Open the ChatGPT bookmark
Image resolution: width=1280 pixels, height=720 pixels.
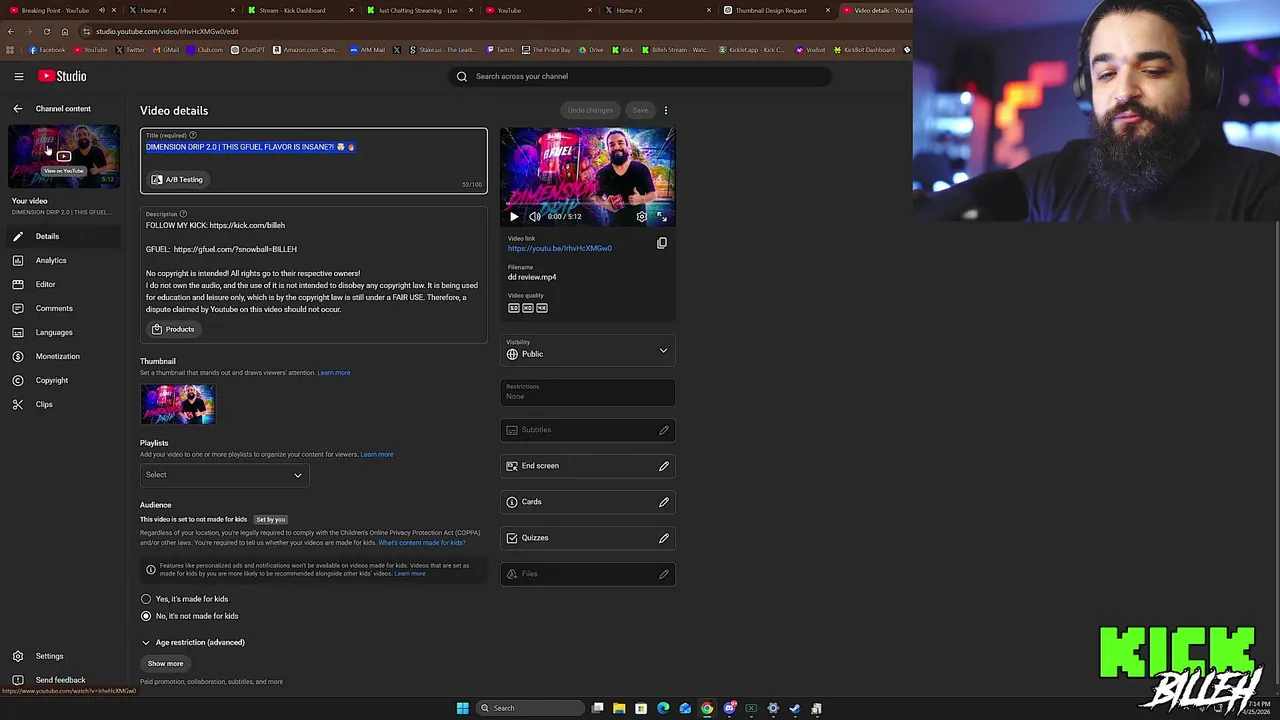248,50
